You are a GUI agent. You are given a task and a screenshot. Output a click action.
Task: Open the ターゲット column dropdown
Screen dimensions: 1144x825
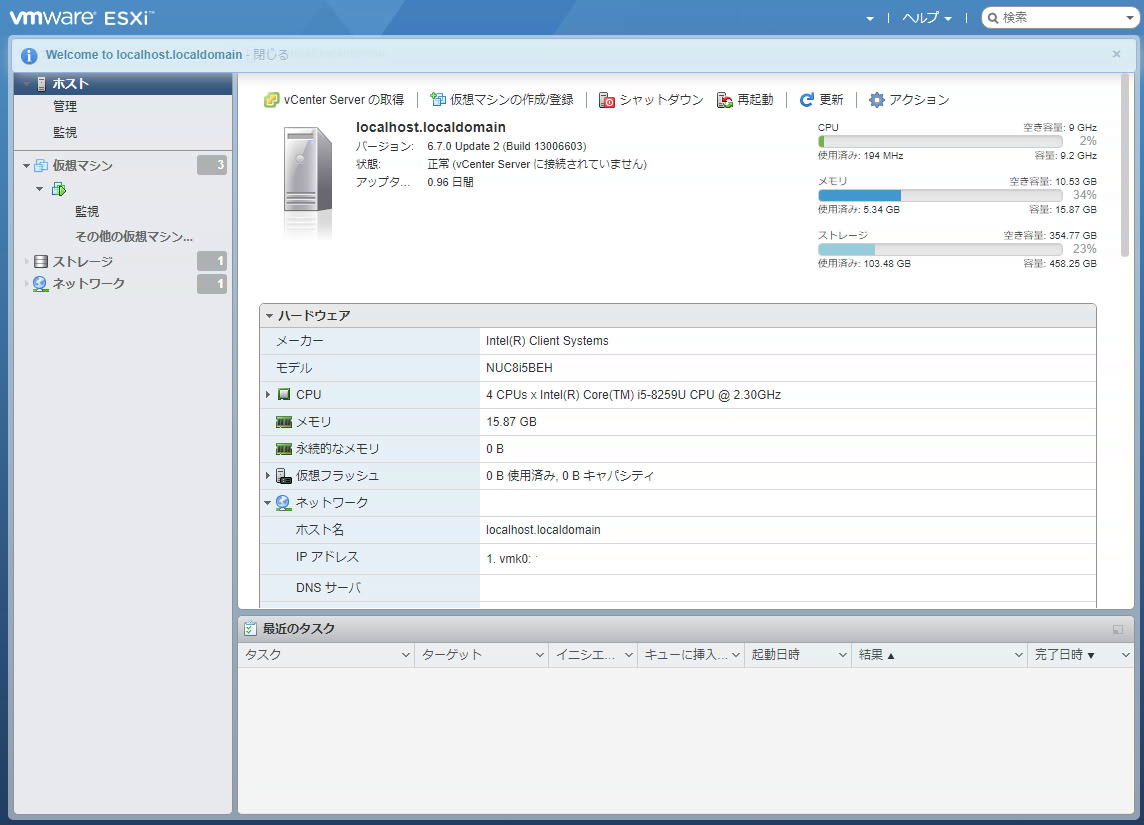point(540,655)
